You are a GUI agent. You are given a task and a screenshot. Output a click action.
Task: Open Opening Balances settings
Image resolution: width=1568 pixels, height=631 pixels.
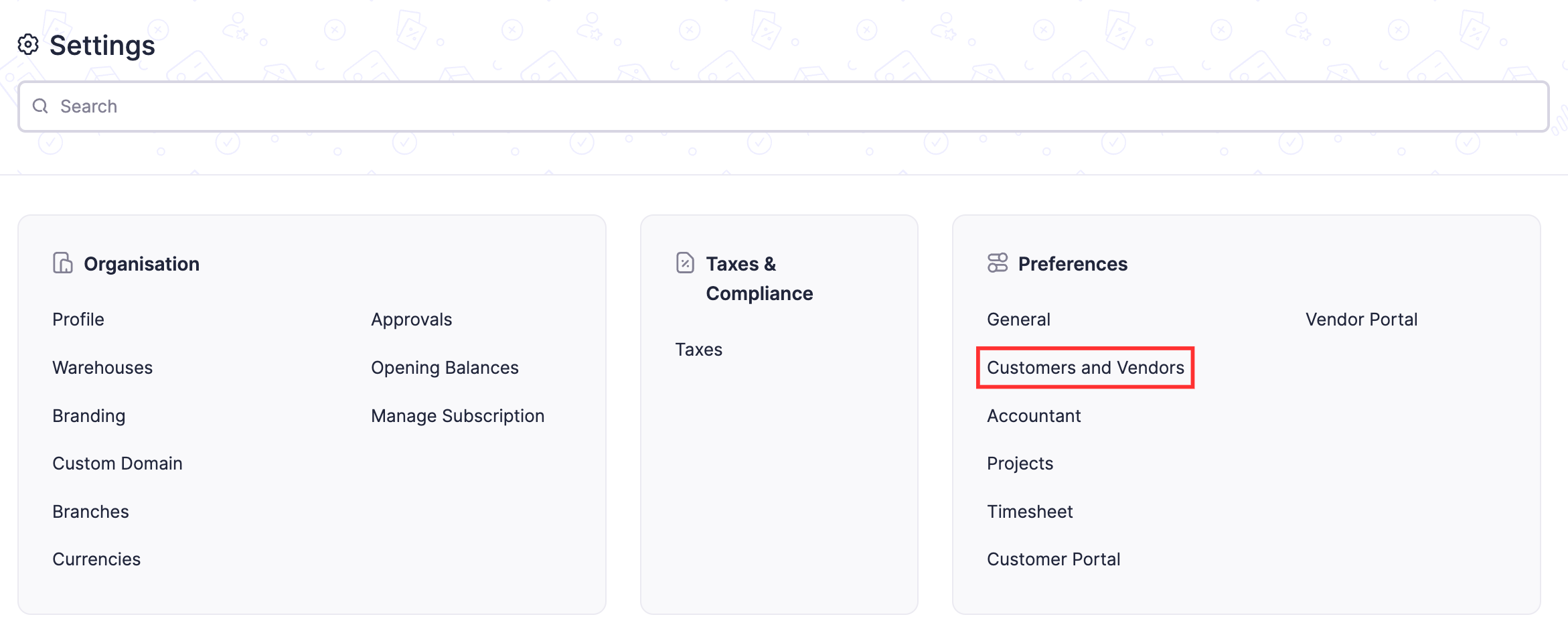(x=444, y=367)
